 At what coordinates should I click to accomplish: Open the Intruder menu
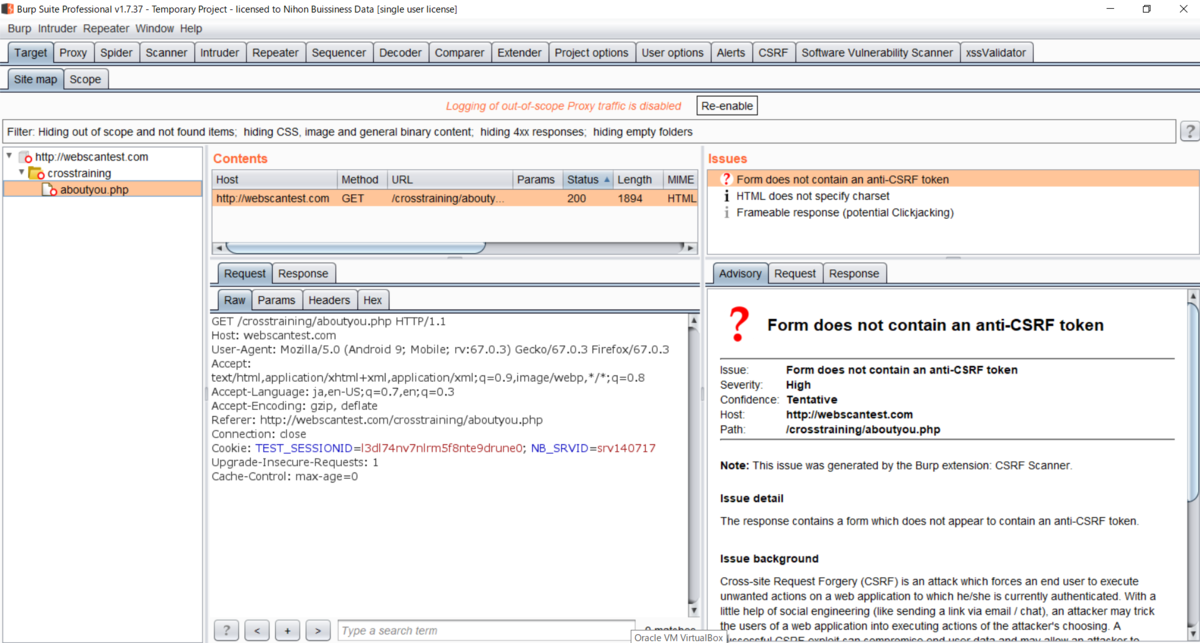57,29
